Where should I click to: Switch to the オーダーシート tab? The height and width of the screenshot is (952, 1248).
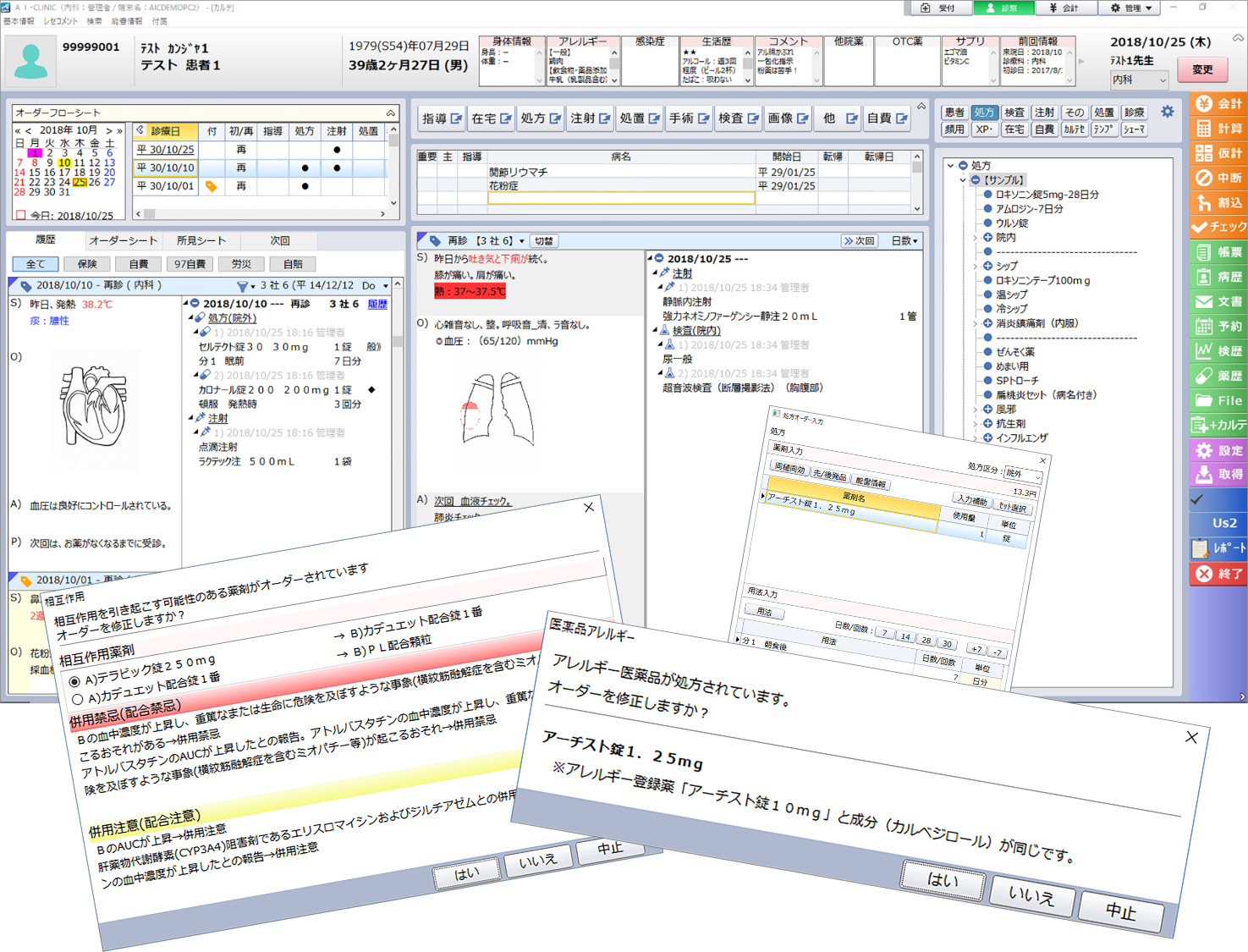(x=124, y=240)
